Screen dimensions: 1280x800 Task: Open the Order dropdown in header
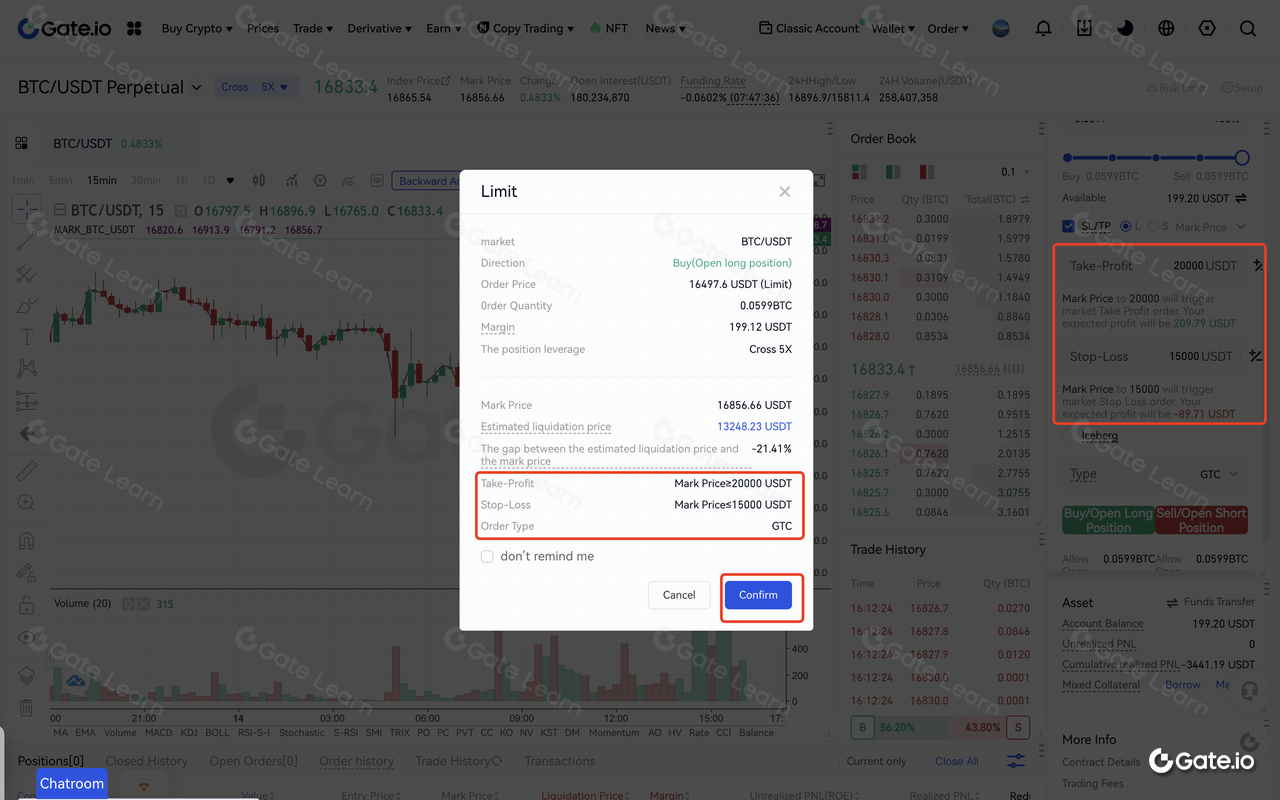tap(948, 28)
